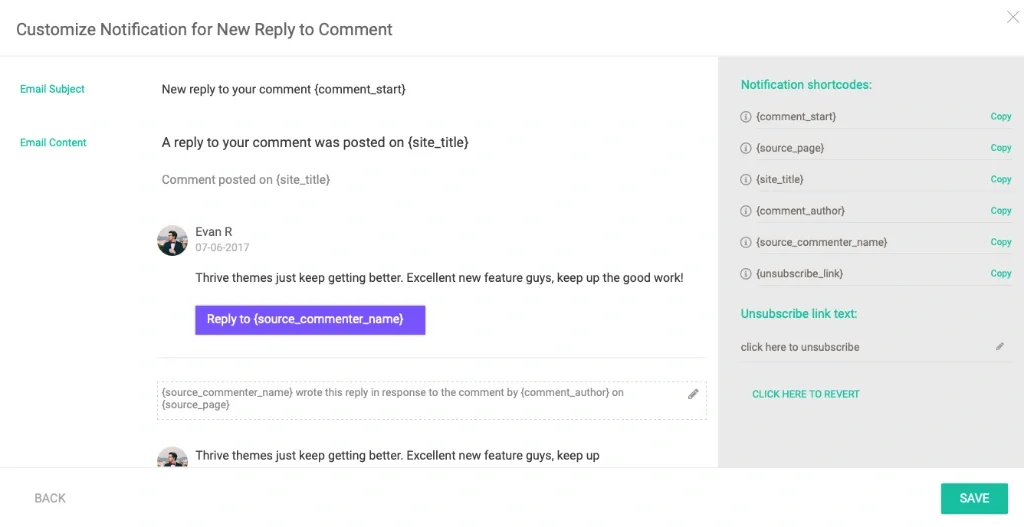Edit unsubscribe link text with pencil icon
1024x527 pixels.
(999, 346)
